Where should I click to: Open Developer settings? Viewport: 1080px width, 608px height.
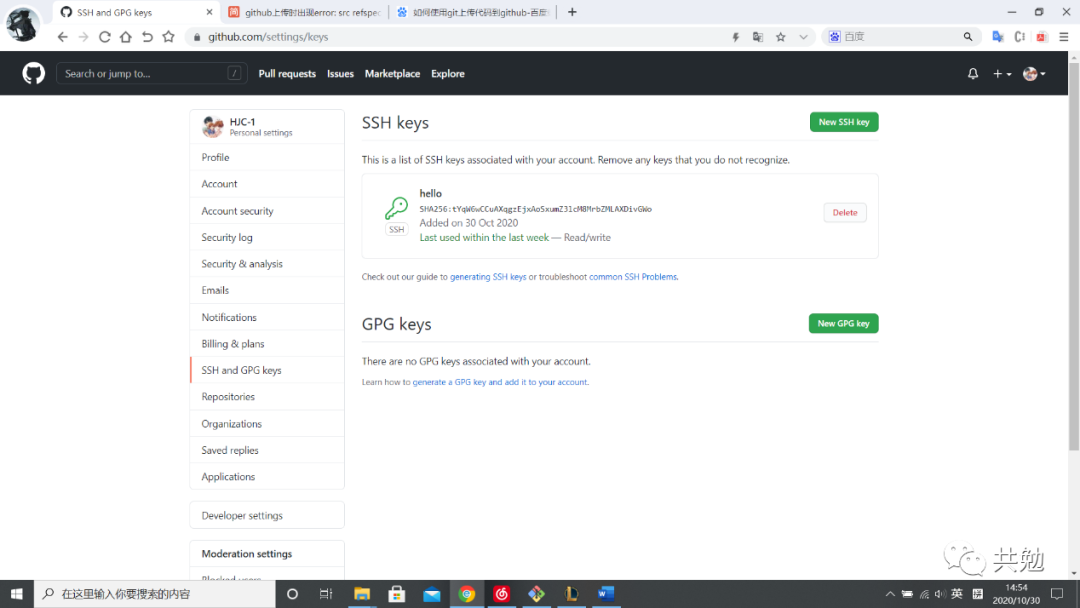click(x=267, y=515)
